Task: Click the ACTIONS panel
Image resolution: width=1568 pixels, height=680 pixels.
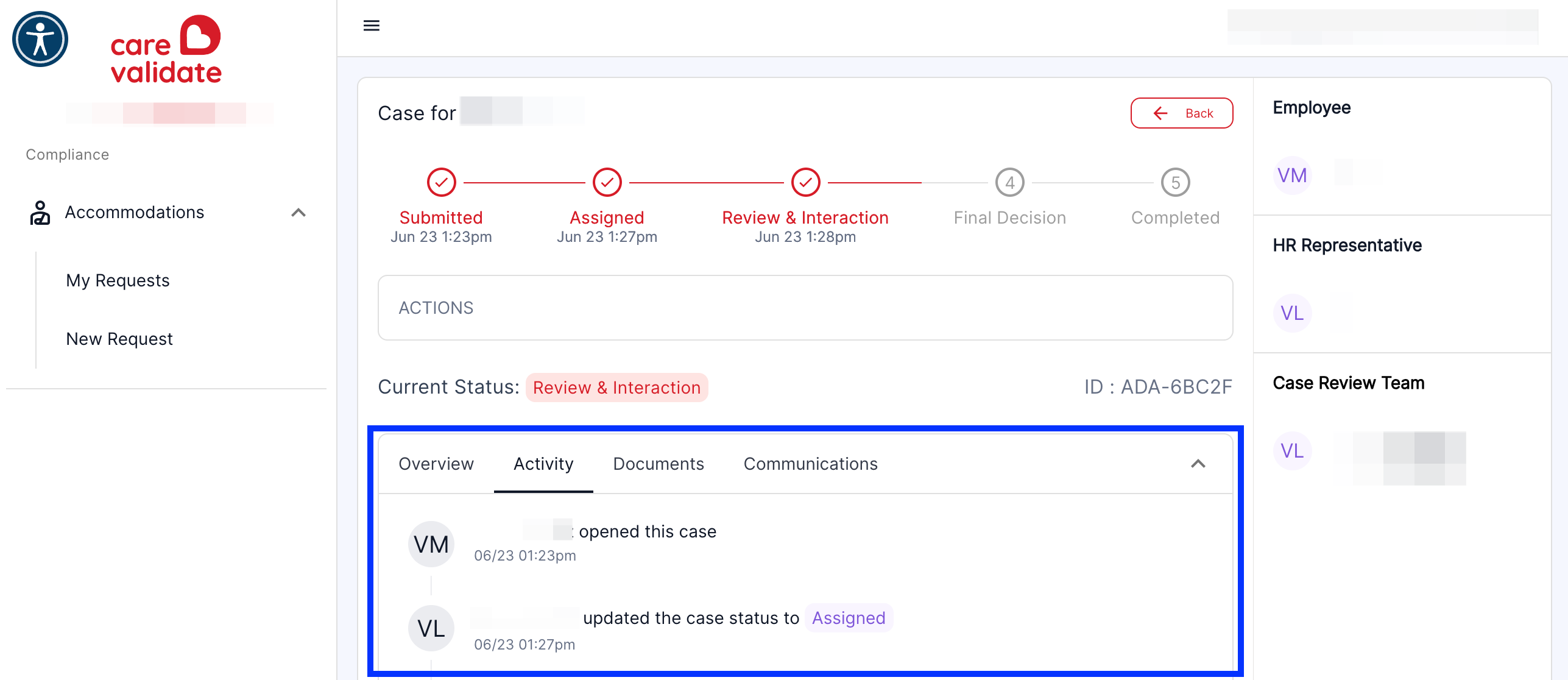Action: coord(805,308)
